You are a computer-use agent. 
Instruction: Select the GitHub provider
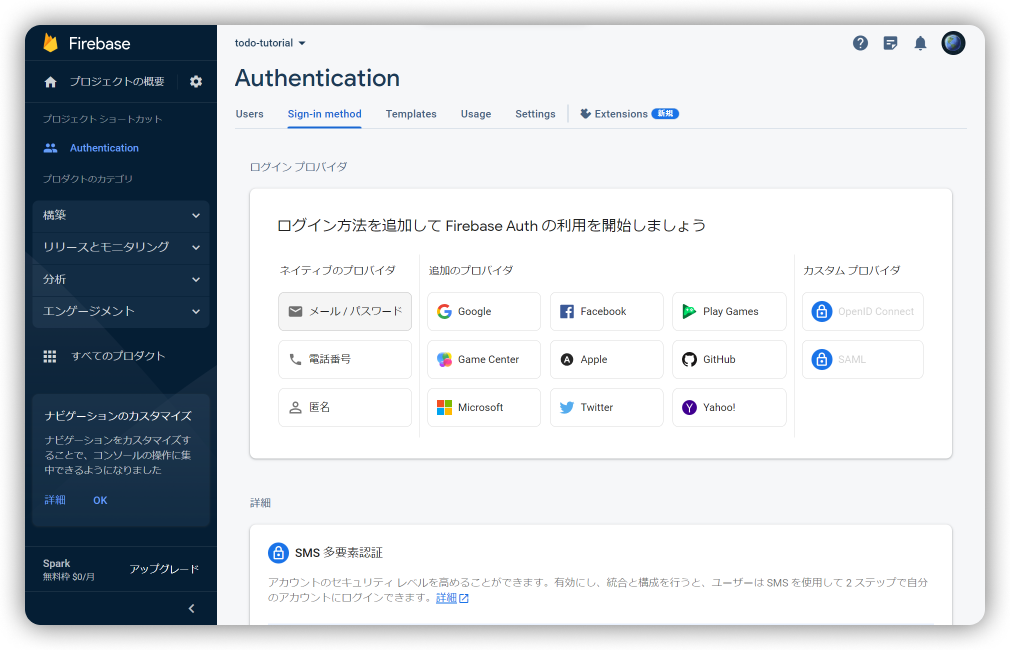pyautogui.click(x=729, y=359)
